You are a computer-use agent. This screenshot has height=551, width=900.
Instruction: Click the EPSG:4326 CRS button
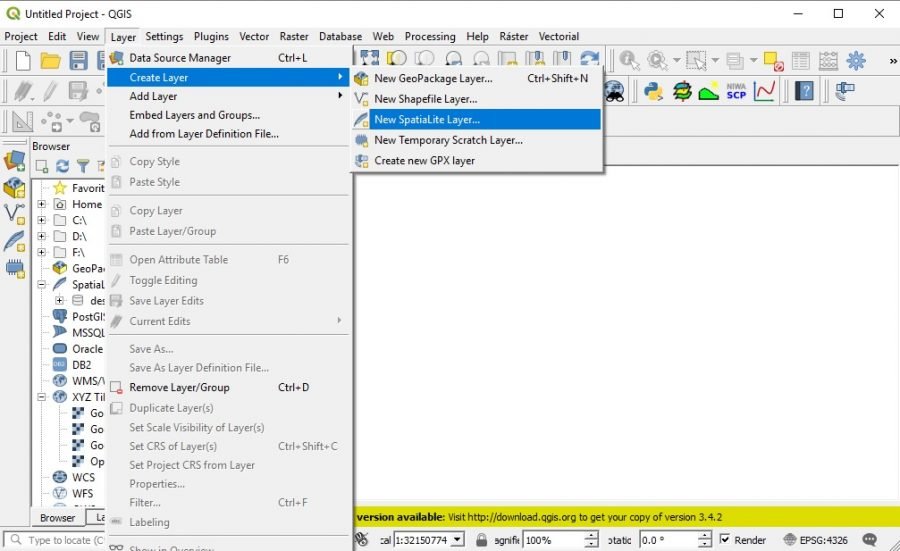818,540
